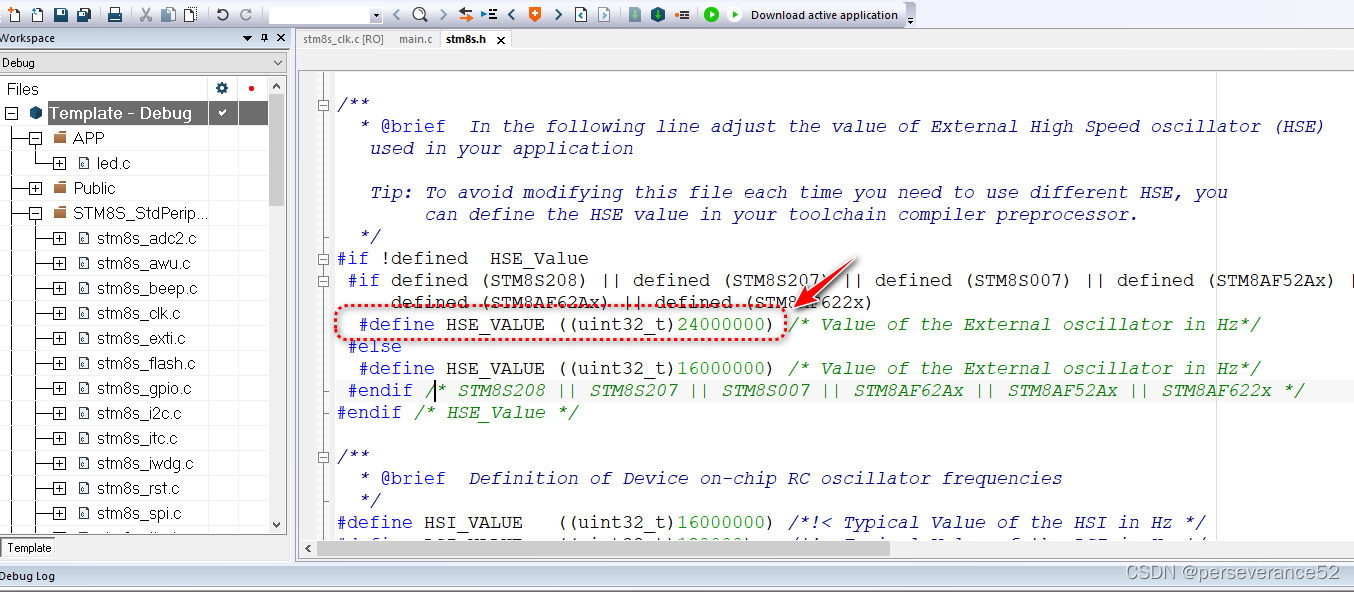
Task: Select stm8s_flash.c in file tree
Action: click(146, 364)
